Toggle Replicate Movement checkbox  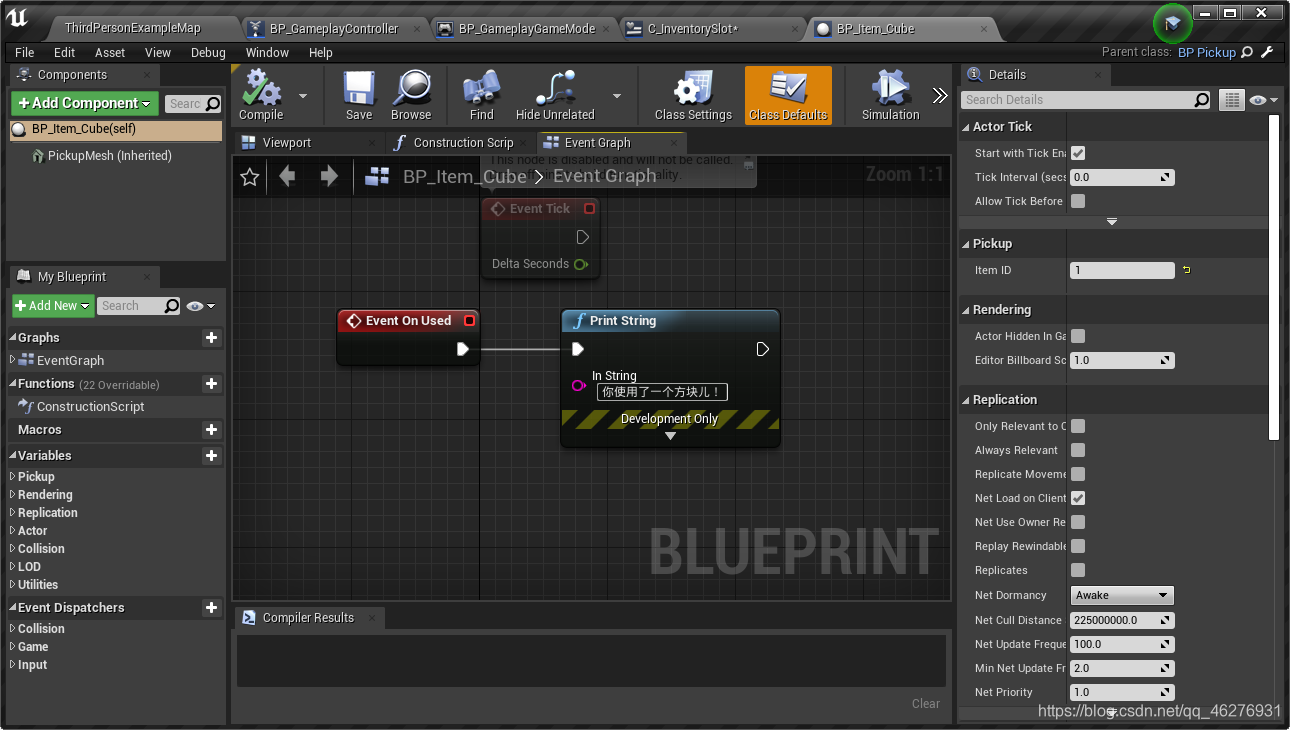pos(1078,474)
